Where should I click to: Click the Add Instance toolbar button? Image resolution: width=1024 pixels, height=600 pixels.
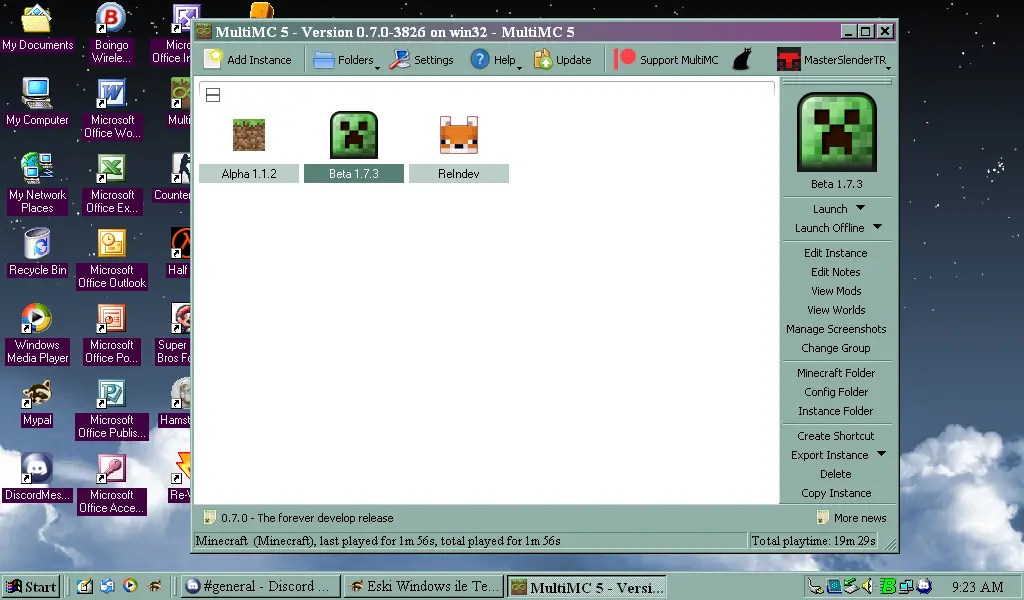[x=248, y=59]
